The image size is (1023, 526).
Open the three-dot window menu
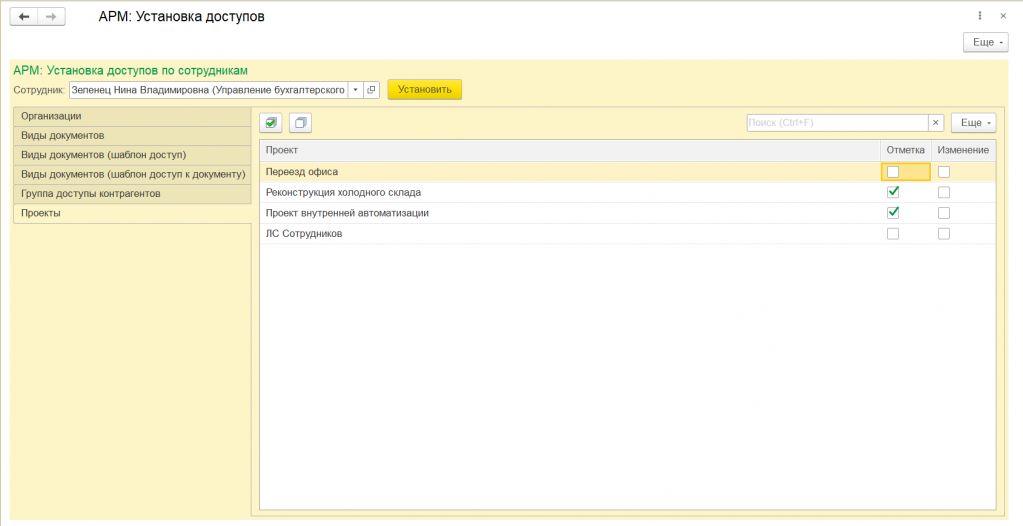pyautogui.click(x=980, y=16)
